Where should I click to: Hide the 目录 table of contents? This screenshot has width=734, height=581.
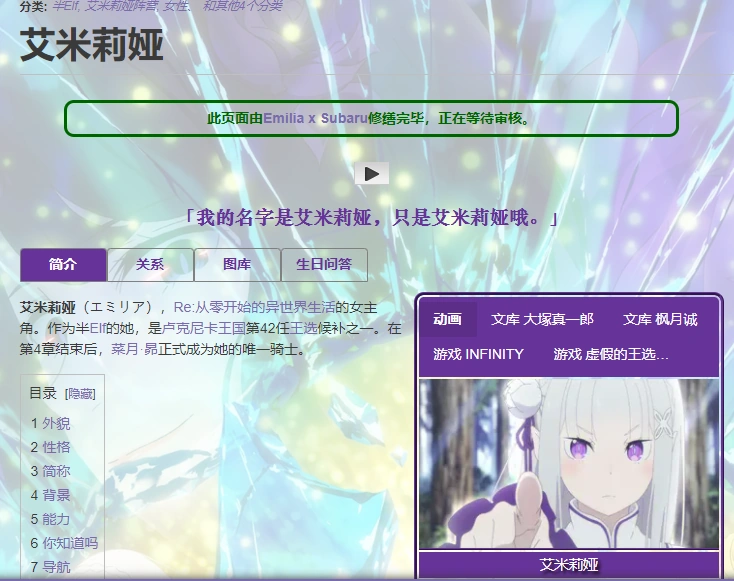[80, 394]
